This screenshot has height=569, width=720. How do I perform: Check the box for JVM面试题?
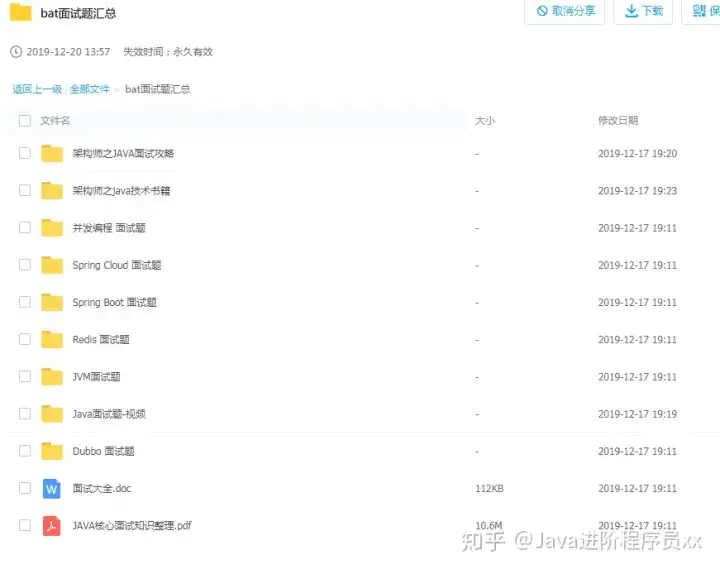pos(25,376)
